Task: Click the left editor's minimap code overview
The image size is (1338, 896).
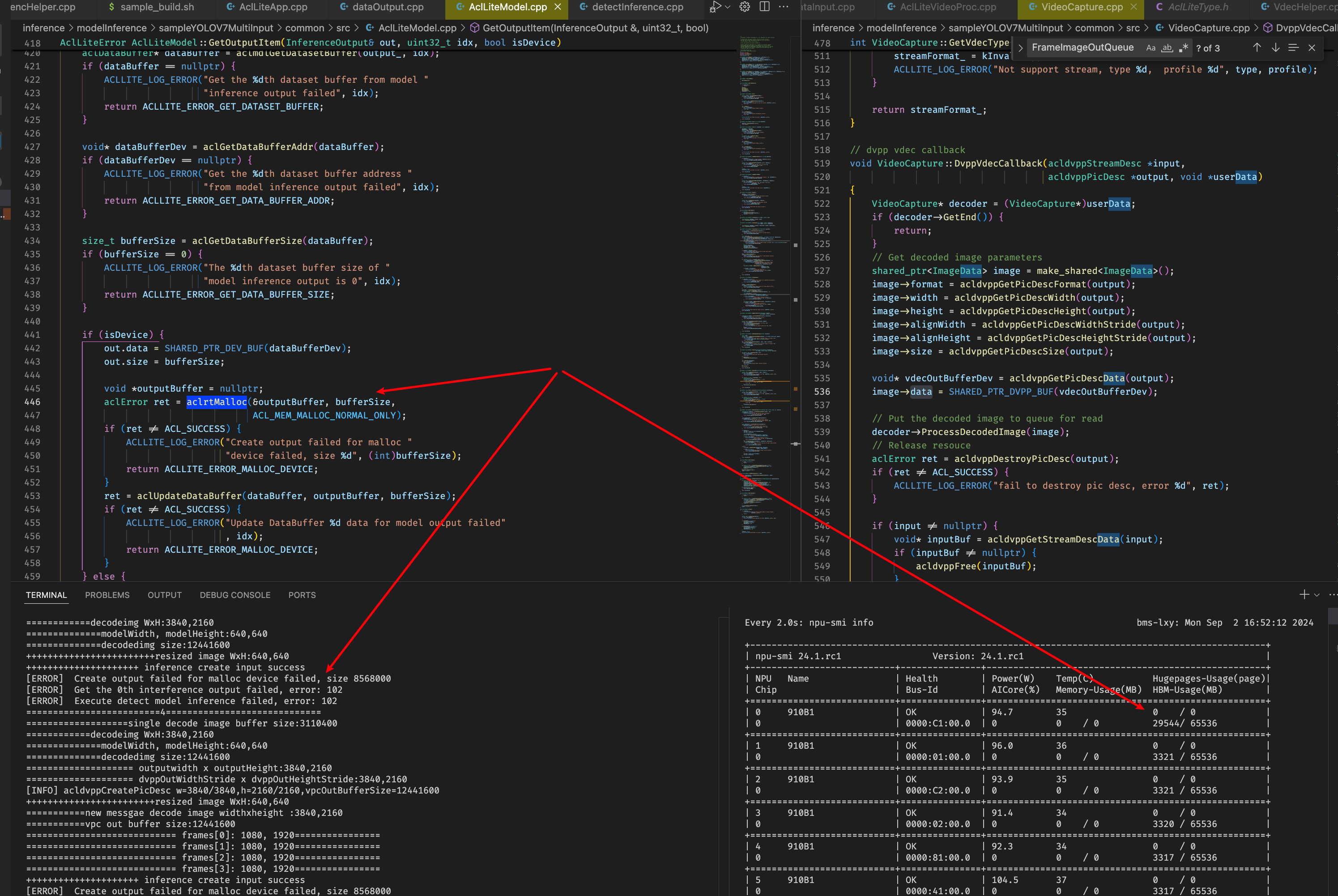Action: pyautogui.click(x=766, y=286)
